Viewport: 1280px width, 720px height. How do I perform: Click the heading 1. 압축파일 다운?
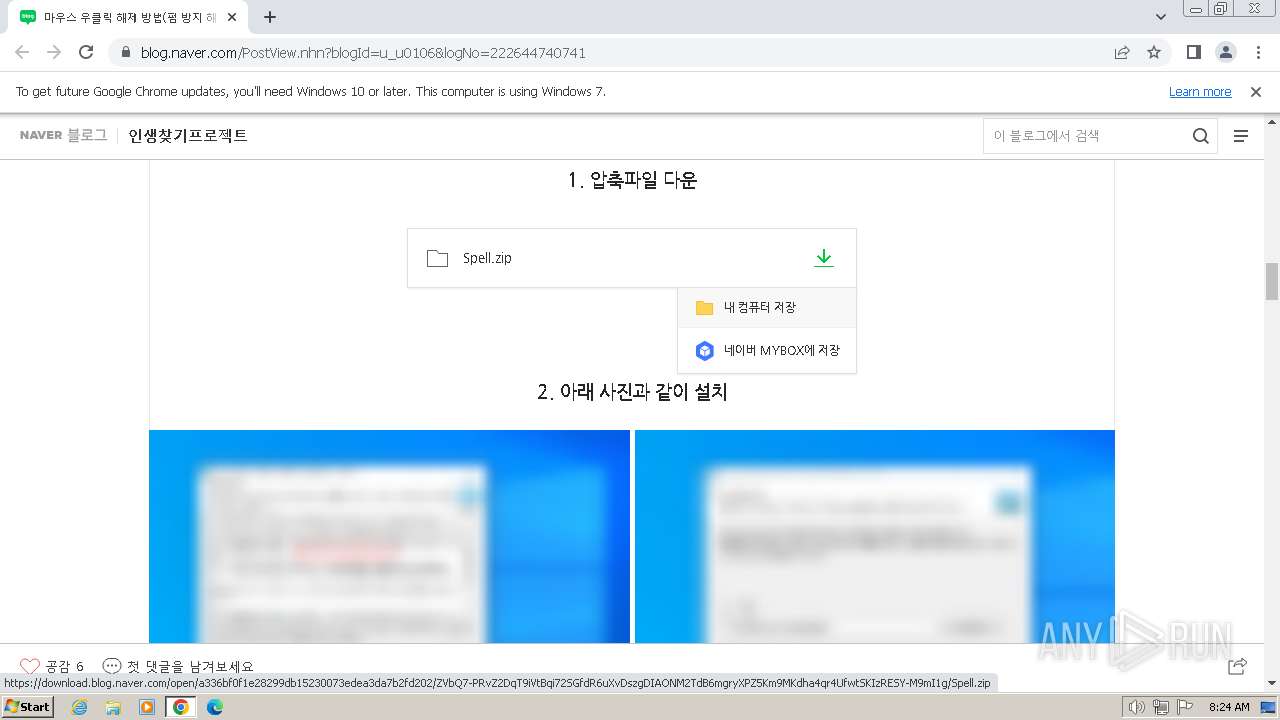coord(632,180)
